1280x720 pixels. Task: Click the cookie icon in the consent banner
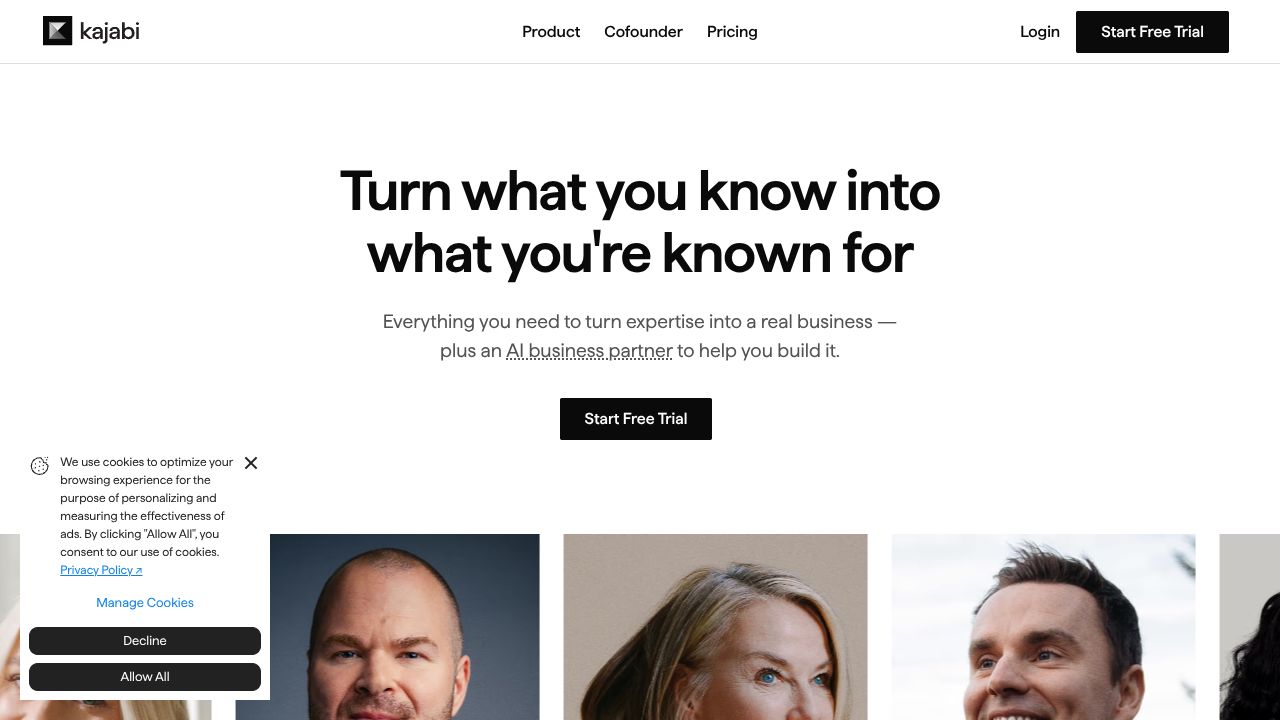(x=40, y=466)
